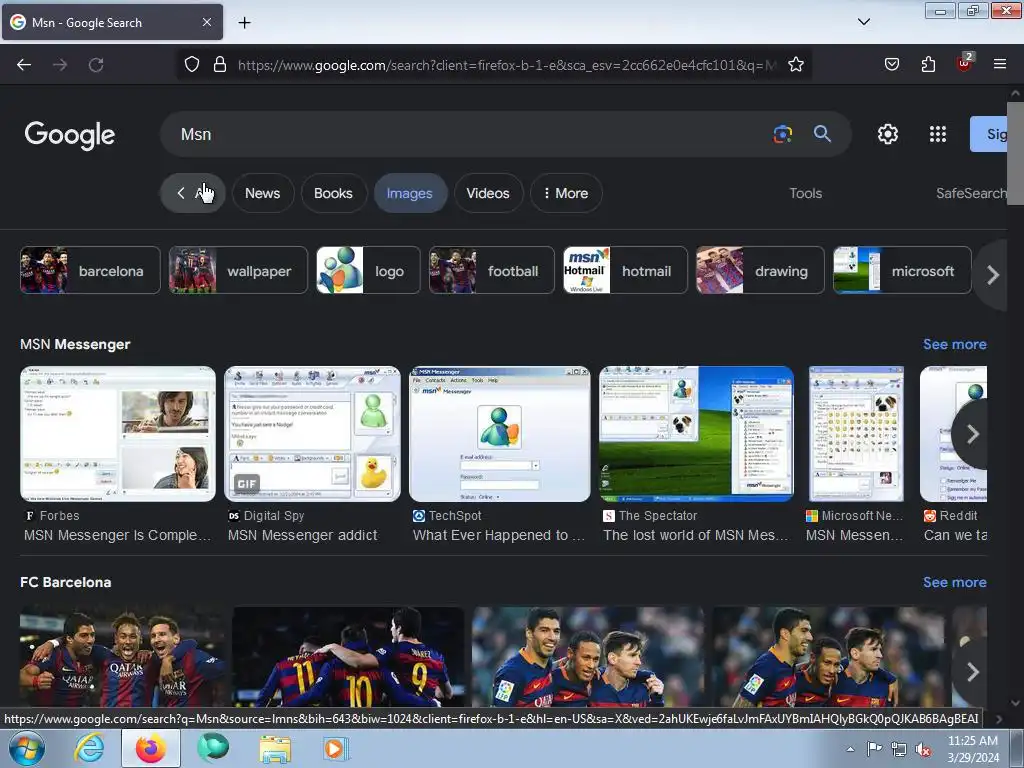Expand the More search options
Image resolution: width=1024 pixels, height=768 pixels.
click(x=566, y=193)
